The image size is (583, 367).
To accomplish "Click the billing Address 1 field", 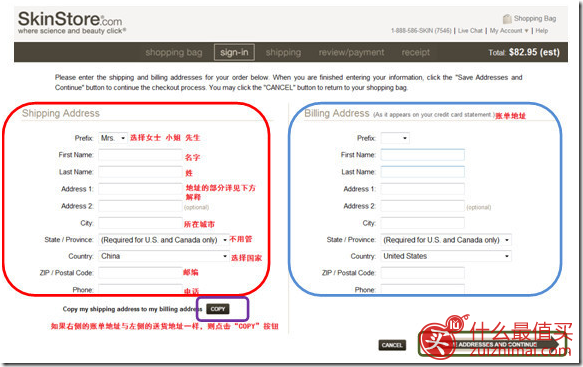I will pyautogui.click(x=422, y=189).
